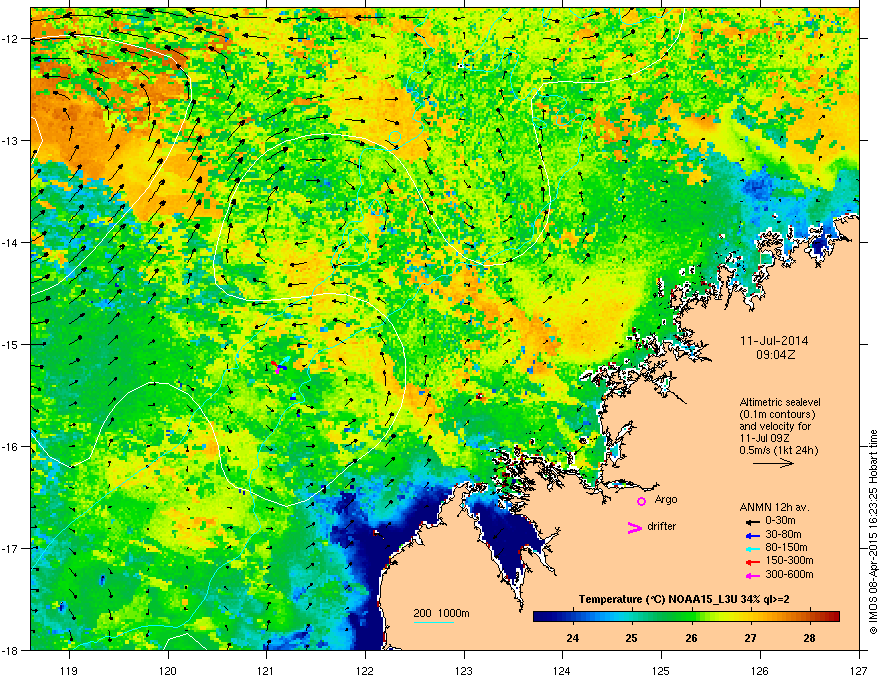Click the temperature colorbar
The height and width of the screenshot is (680, 880).
pyautogui.click(x=686, y=617)
